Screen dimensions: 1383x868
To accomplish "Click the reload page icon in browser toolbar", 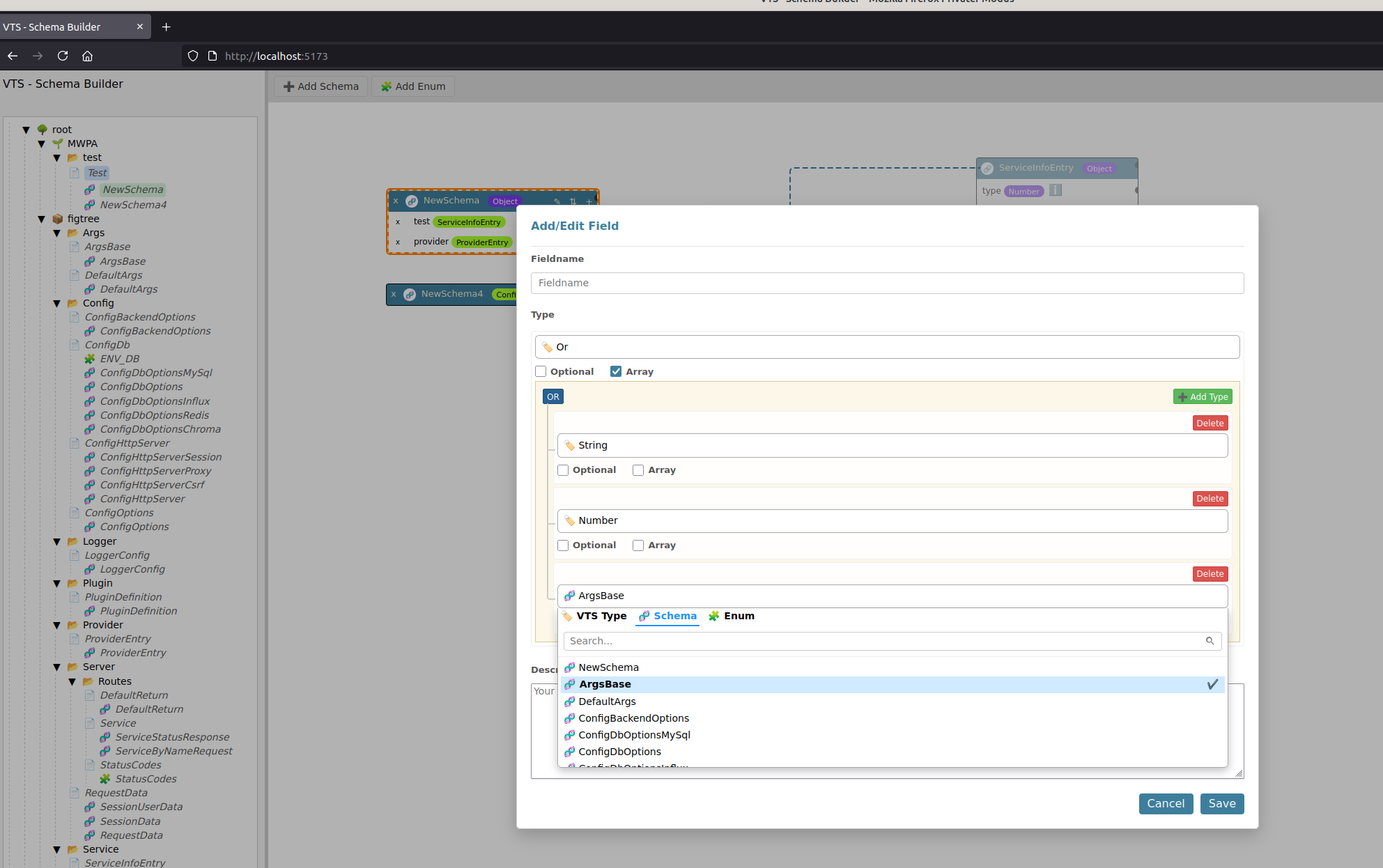I will pyautogui.click(x=63, y=56).
